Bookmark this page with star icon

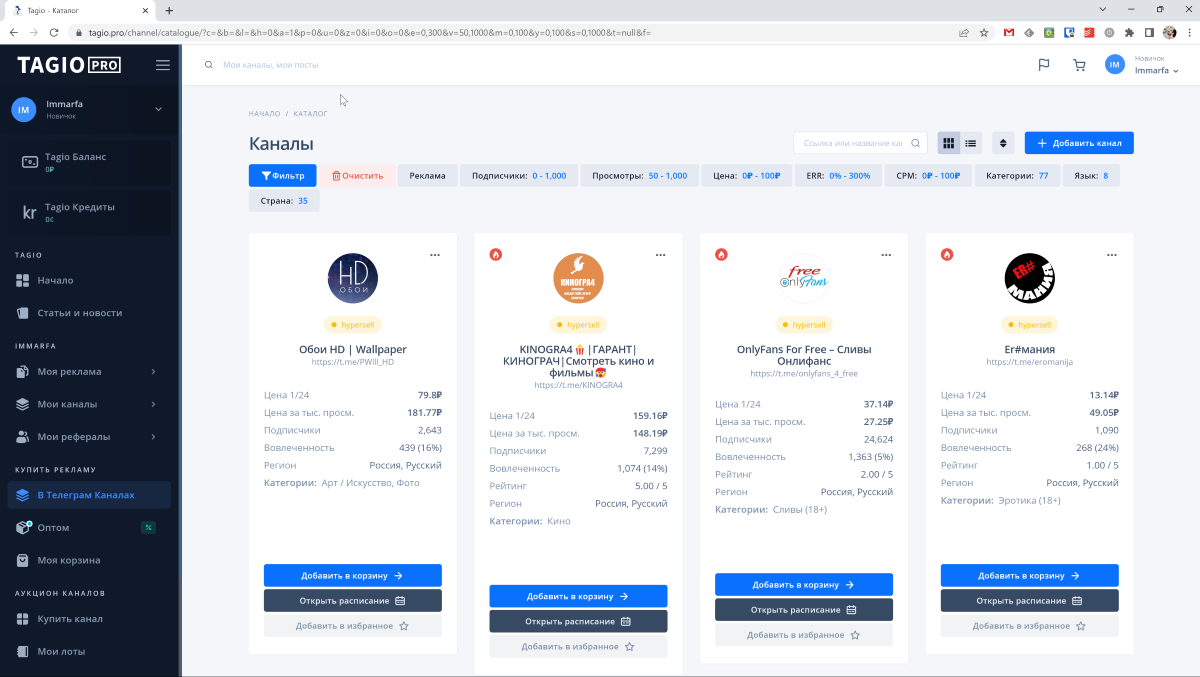[x=984, y=32]
